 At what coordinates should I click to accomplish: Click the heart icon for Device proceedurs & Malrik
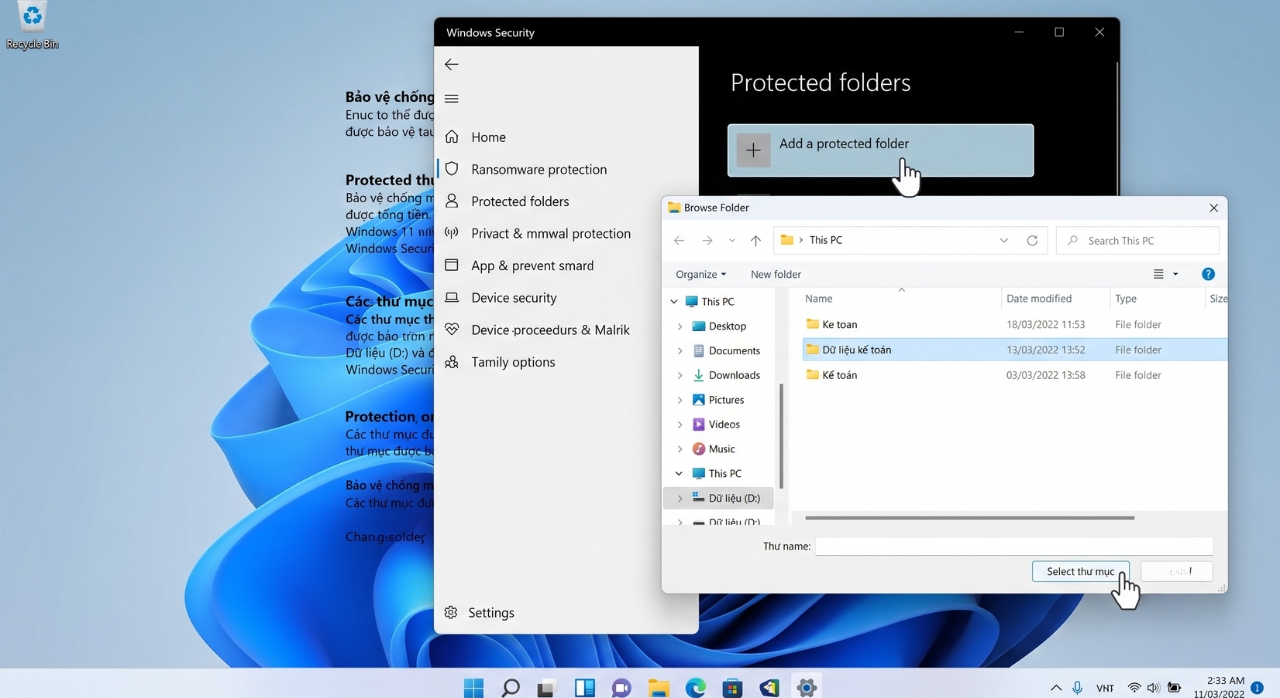tap(451, 329)
